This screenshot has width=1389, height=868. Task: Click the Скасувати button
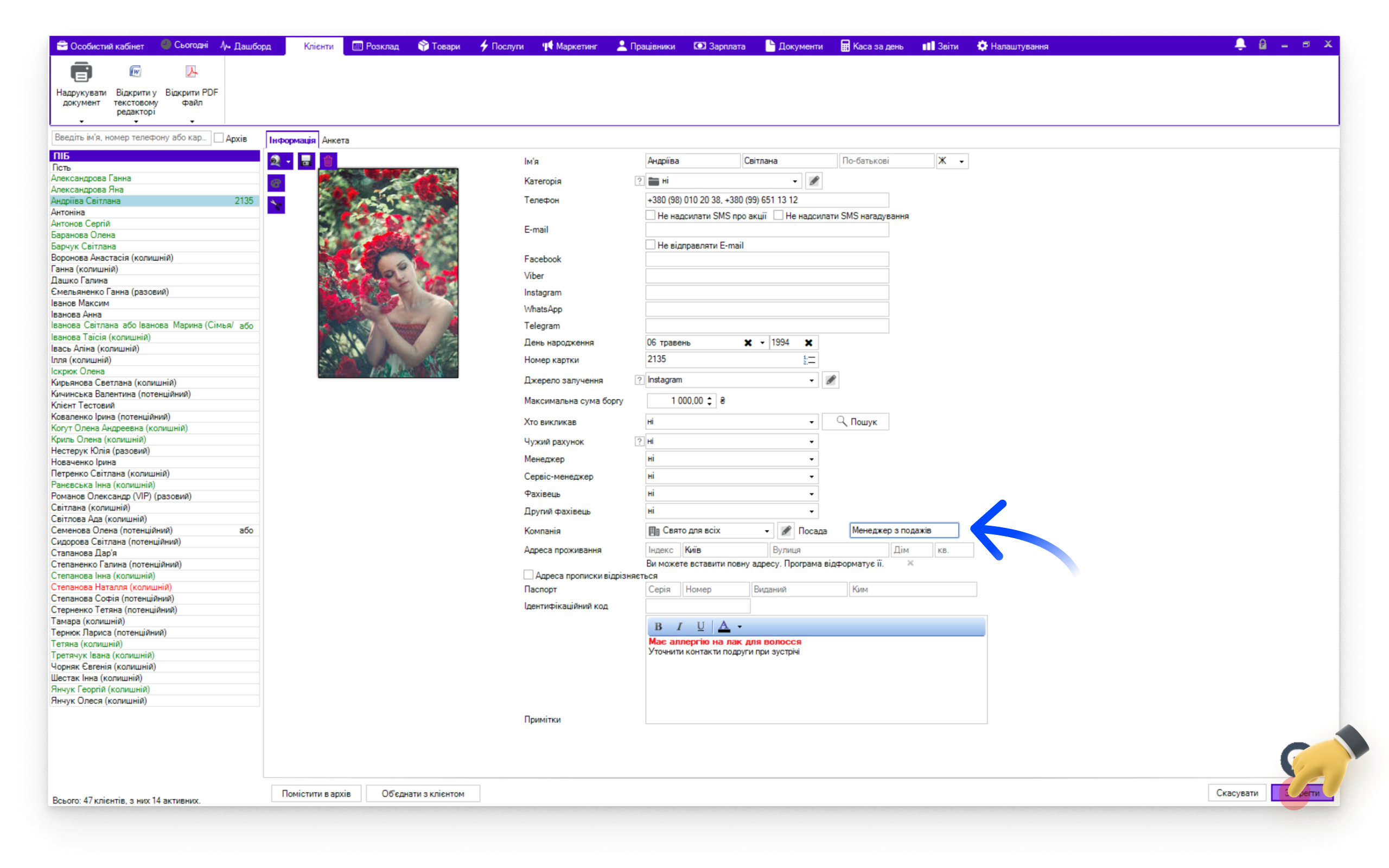pyautogui.click(x=1237, y=793)
